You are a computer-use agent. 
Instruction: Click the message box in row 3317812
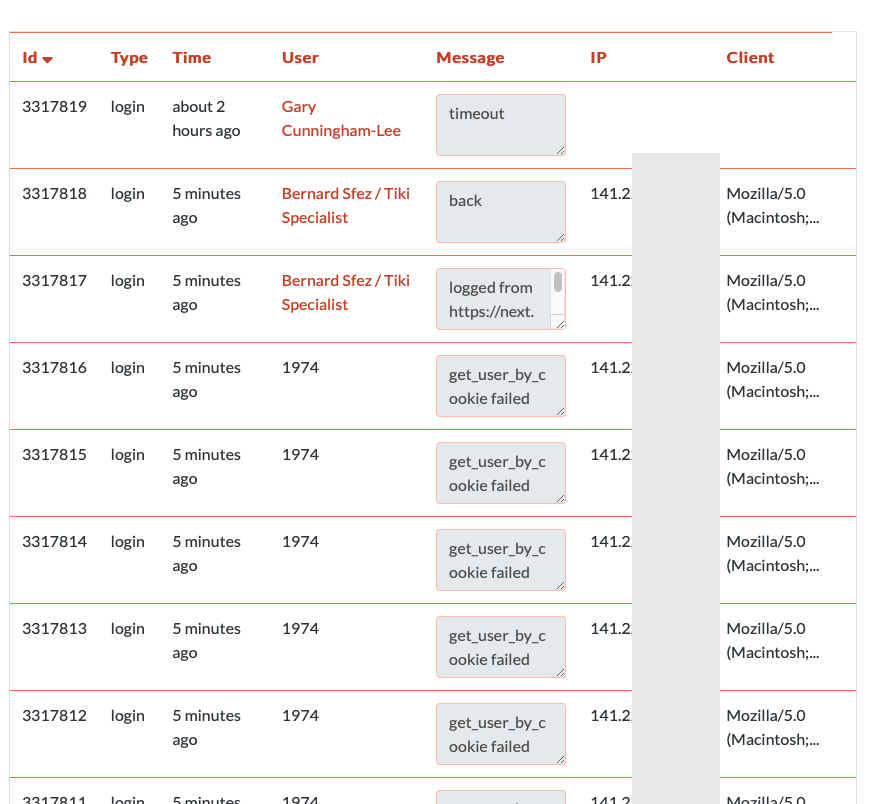pyautogui.click(x=501, y=734)
